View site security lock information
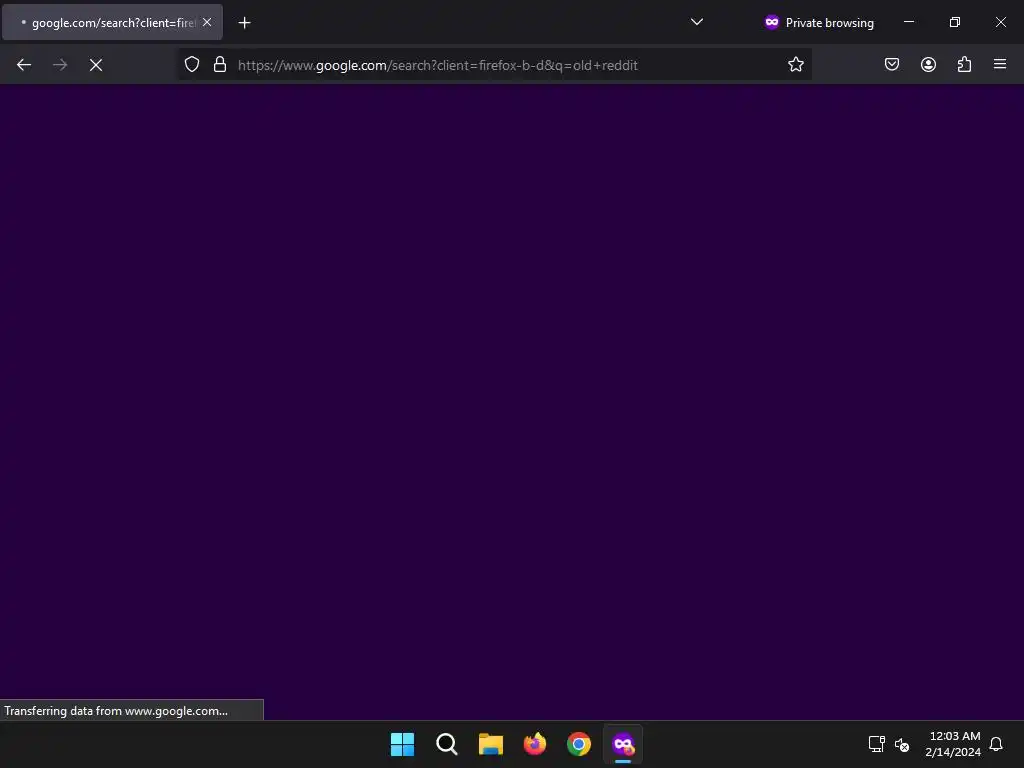The width and height of the screenshot is (1024, 768). tap(220, 65)
